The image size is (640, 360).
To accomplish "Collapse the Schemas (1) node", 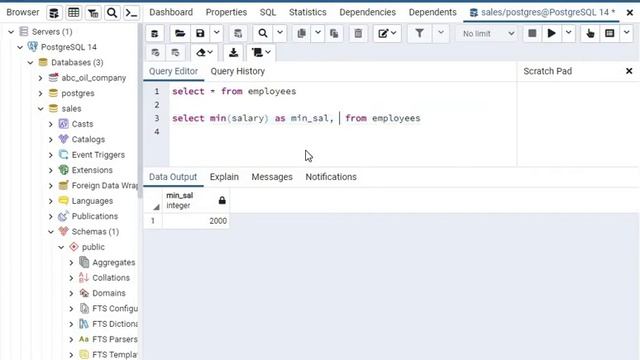I will 51,232.
